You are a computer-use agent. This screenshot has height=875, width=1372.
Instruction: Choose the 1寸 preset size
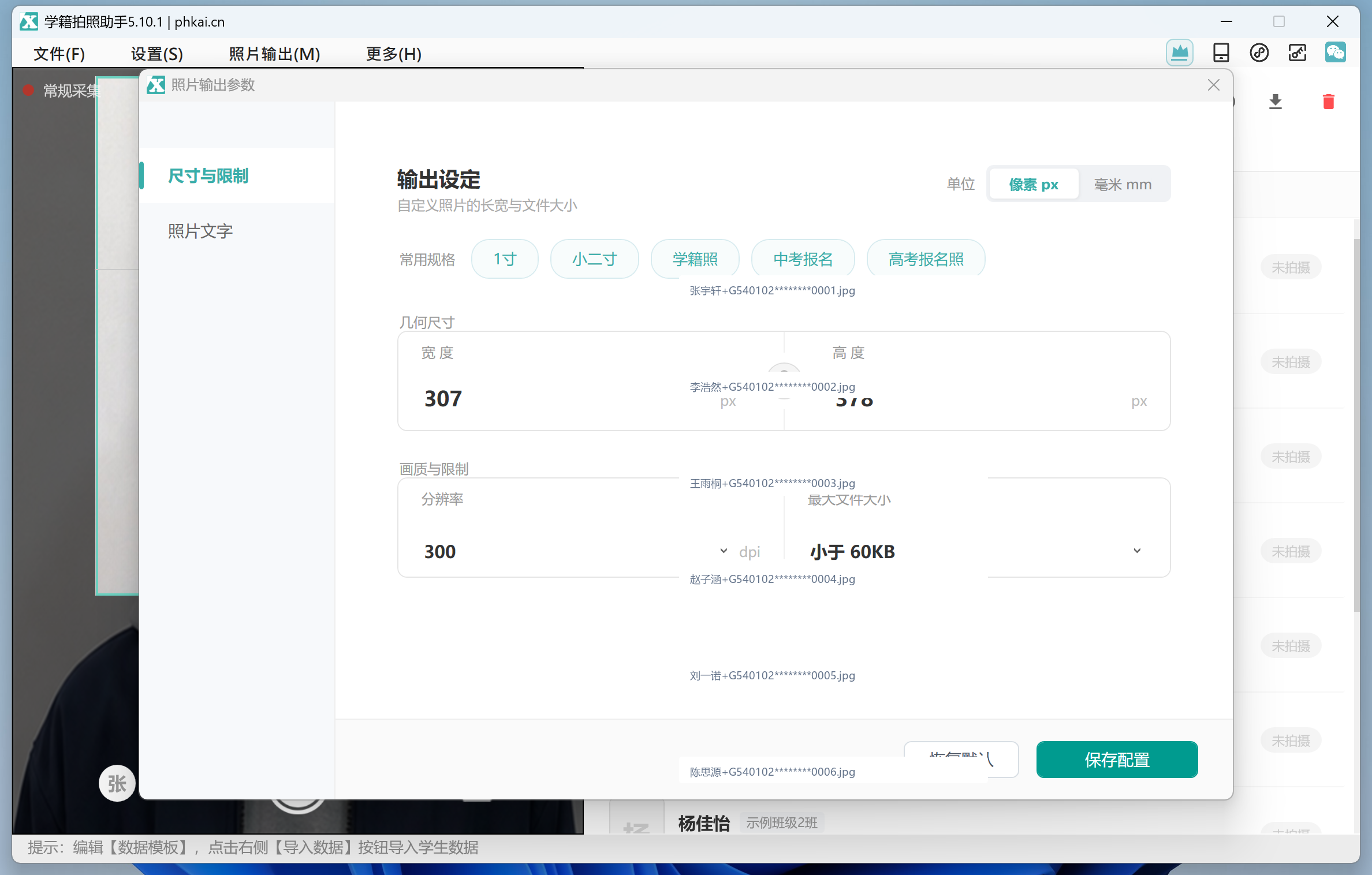click(505, 259)
